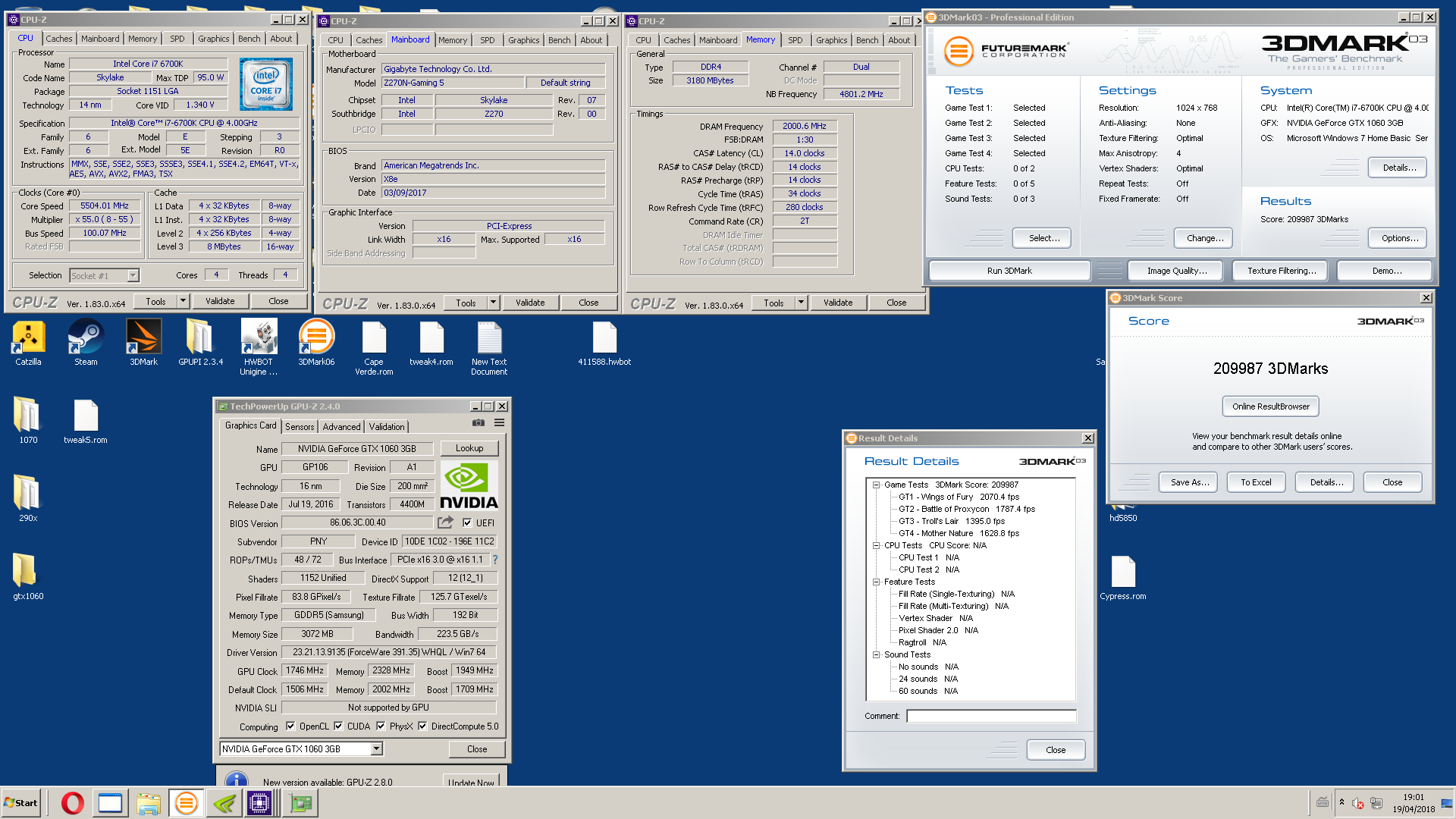Click the Change settings button in 3DMark03

click(x=1205, y=238)
